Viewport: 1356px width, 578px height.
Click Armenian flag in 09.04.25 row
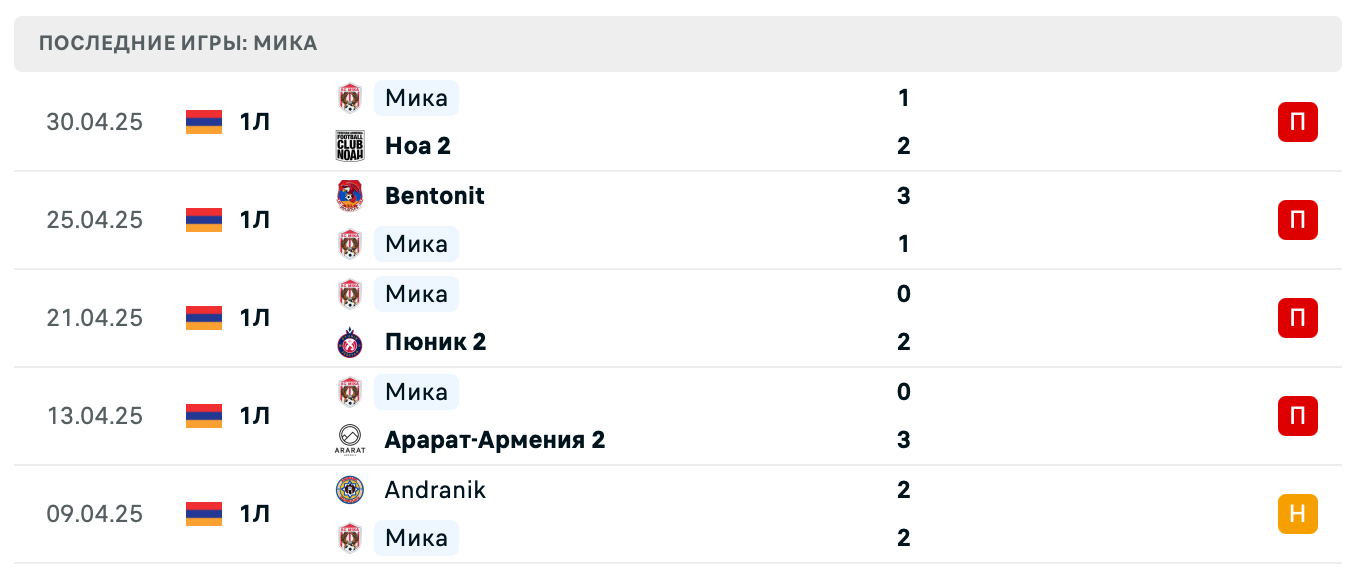(204, 514)
